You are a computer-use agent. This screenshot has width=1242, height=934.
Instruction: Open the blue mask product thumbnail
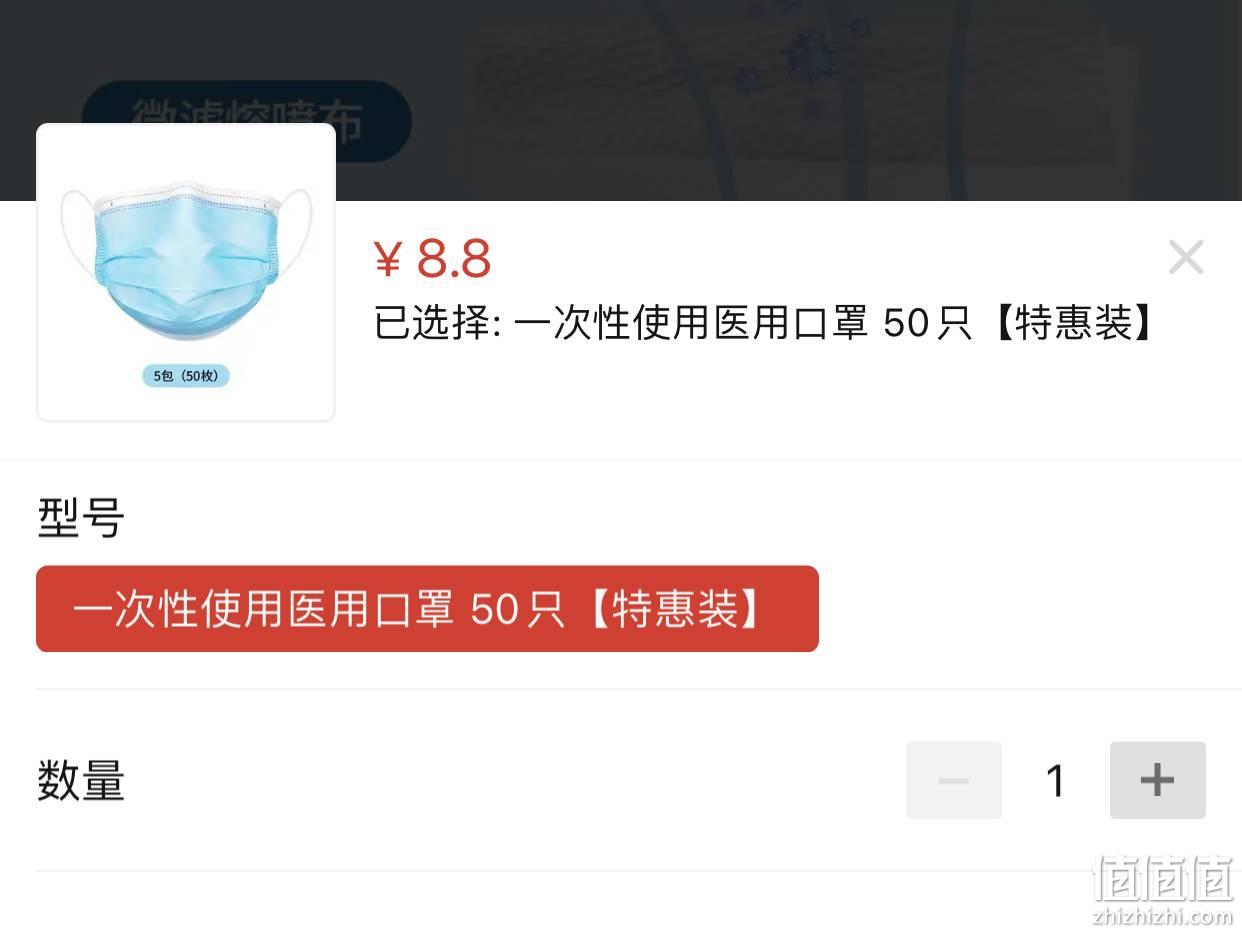click(186, 273)
